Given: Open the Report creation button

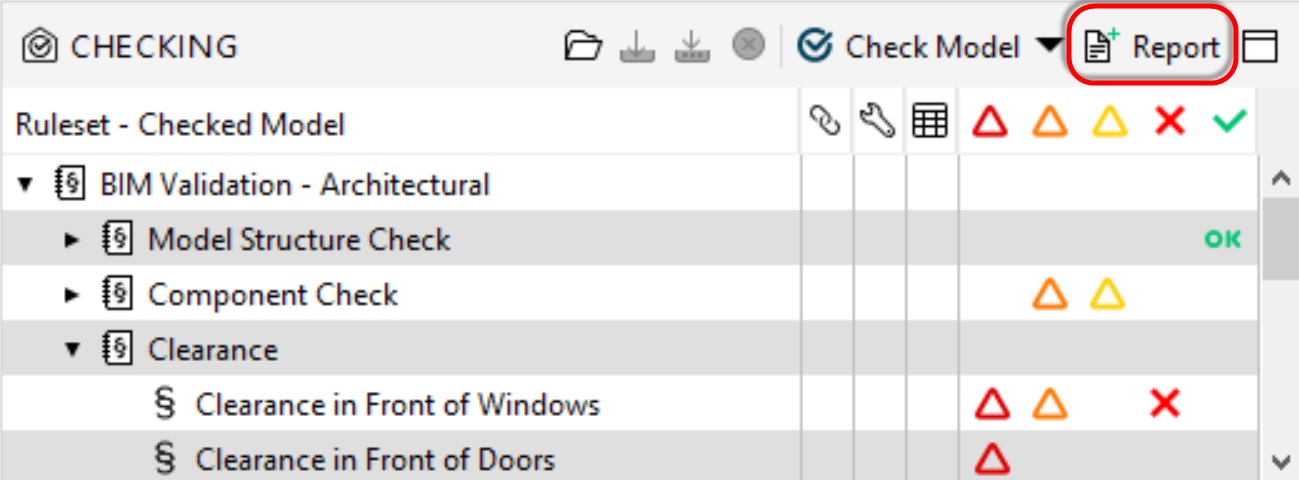Looking at the screenshot, I should [x=1153, y=46].
